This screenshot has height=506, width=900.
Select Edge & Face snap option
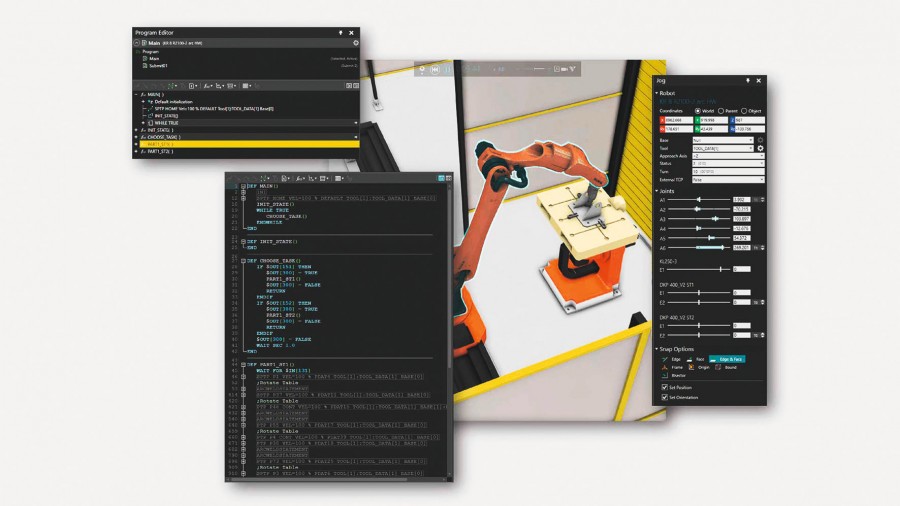click(x=727, y=359)
